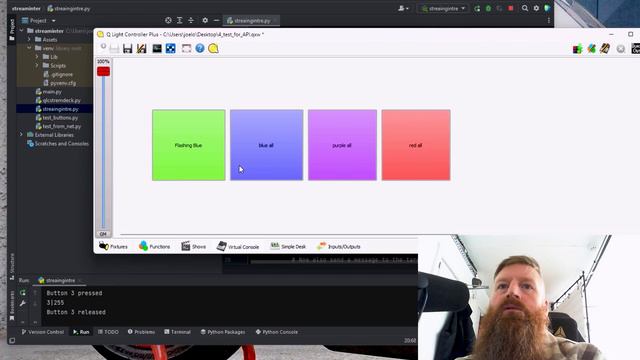Collapse the streaminter root folder
The height and width of the screenshot is (360, 640).
tap(22, 31)
